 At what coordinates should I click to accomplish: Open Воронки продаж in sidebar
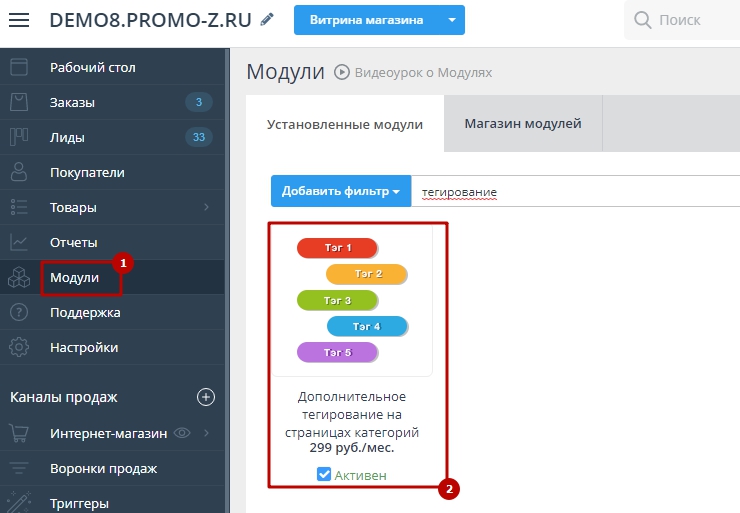tap(103, 469)
